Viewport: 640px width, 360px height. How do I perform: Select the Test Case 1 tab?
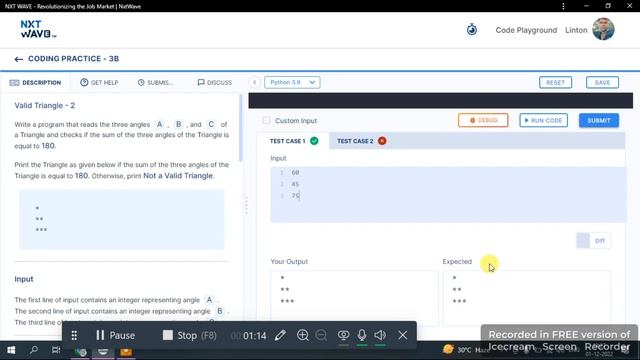point(293,141)
